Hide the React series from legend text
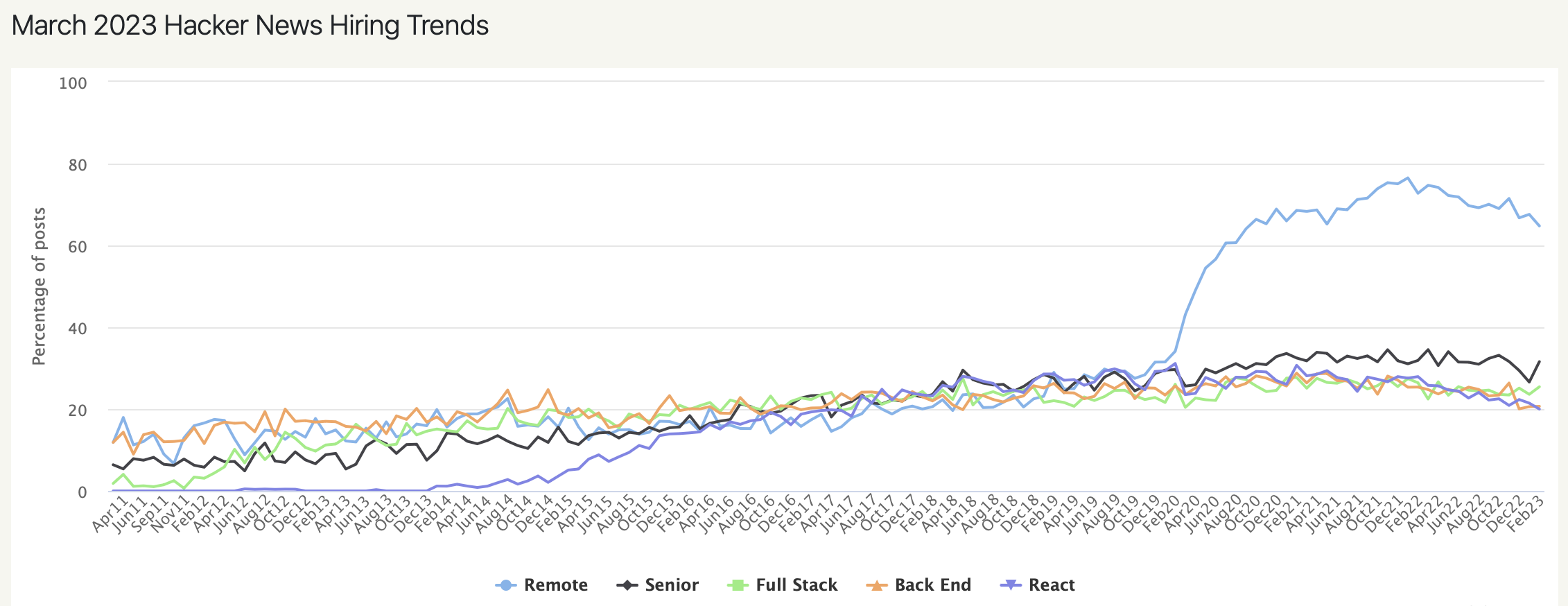This screenshot has width=1568, height=606. [x=1052, y=585]
